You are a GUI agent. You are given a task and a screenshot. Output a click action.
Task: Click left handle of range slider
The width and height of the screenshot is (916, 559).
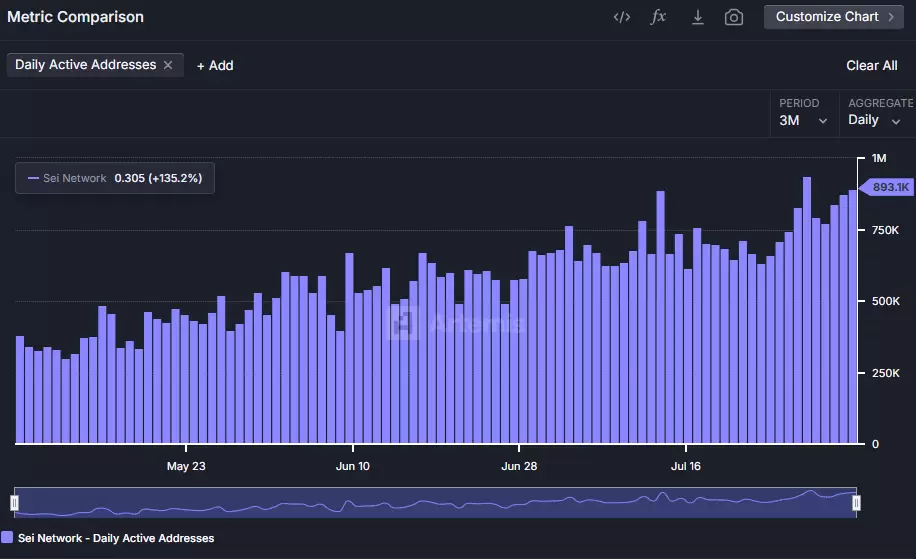pos(15,503)
